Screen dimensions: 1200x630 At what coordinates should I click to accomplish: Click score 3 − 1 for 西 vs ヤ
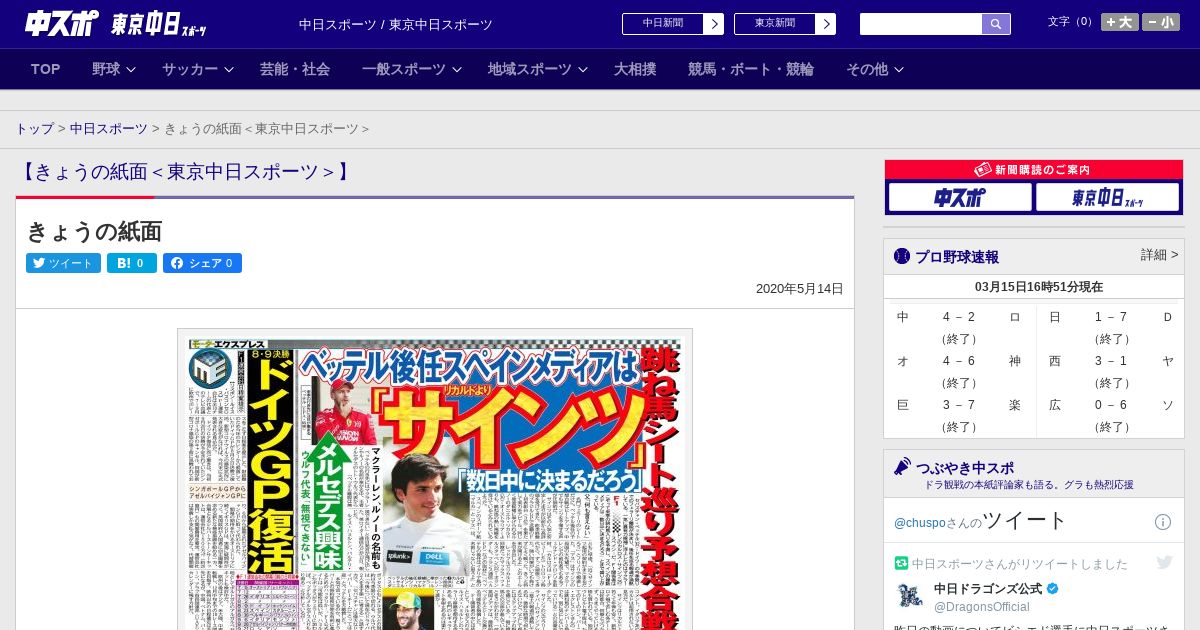pos(1111,361)
